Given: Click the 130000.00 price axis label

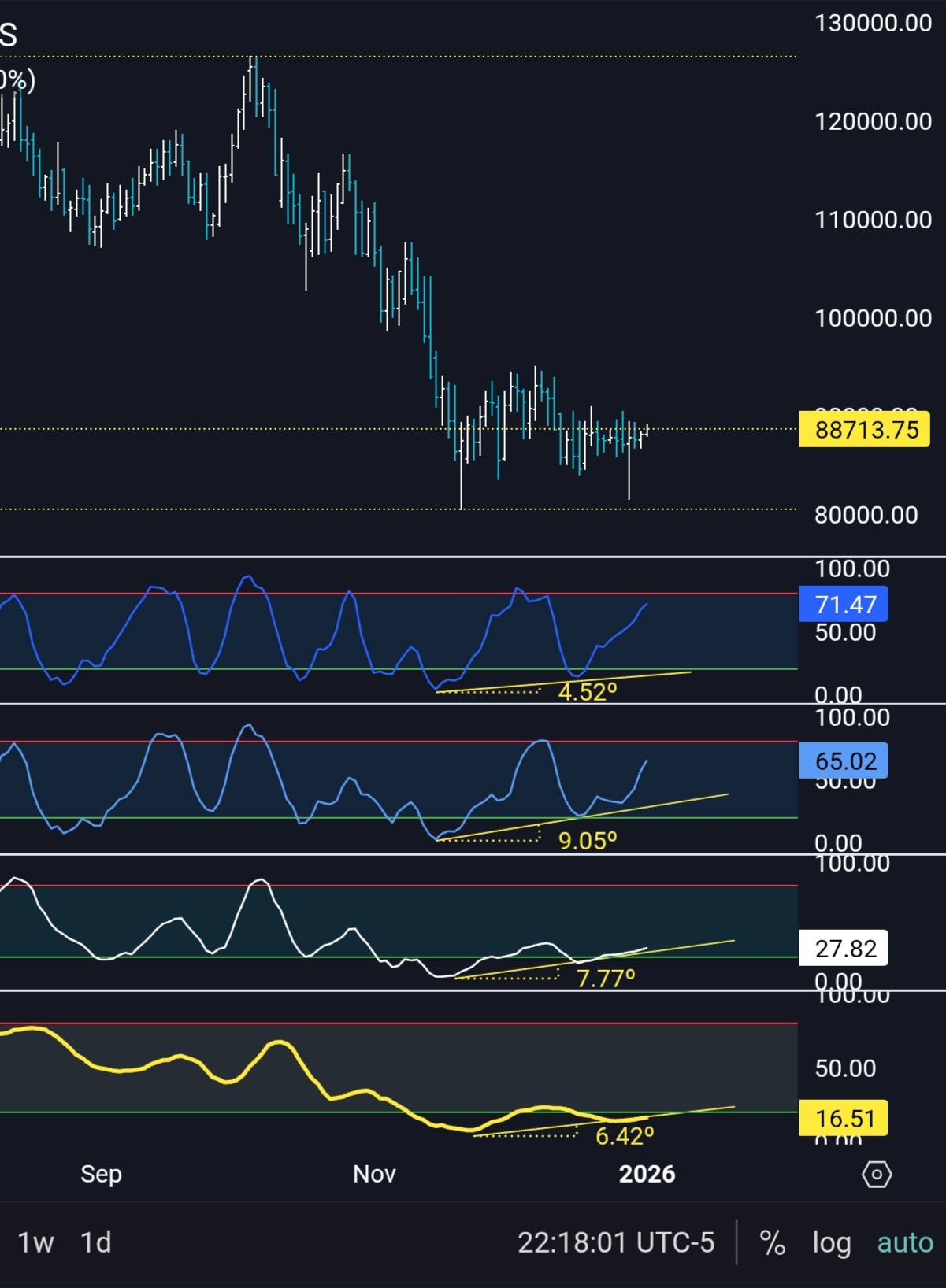Looking at the screenshot, I should point(874,23).
